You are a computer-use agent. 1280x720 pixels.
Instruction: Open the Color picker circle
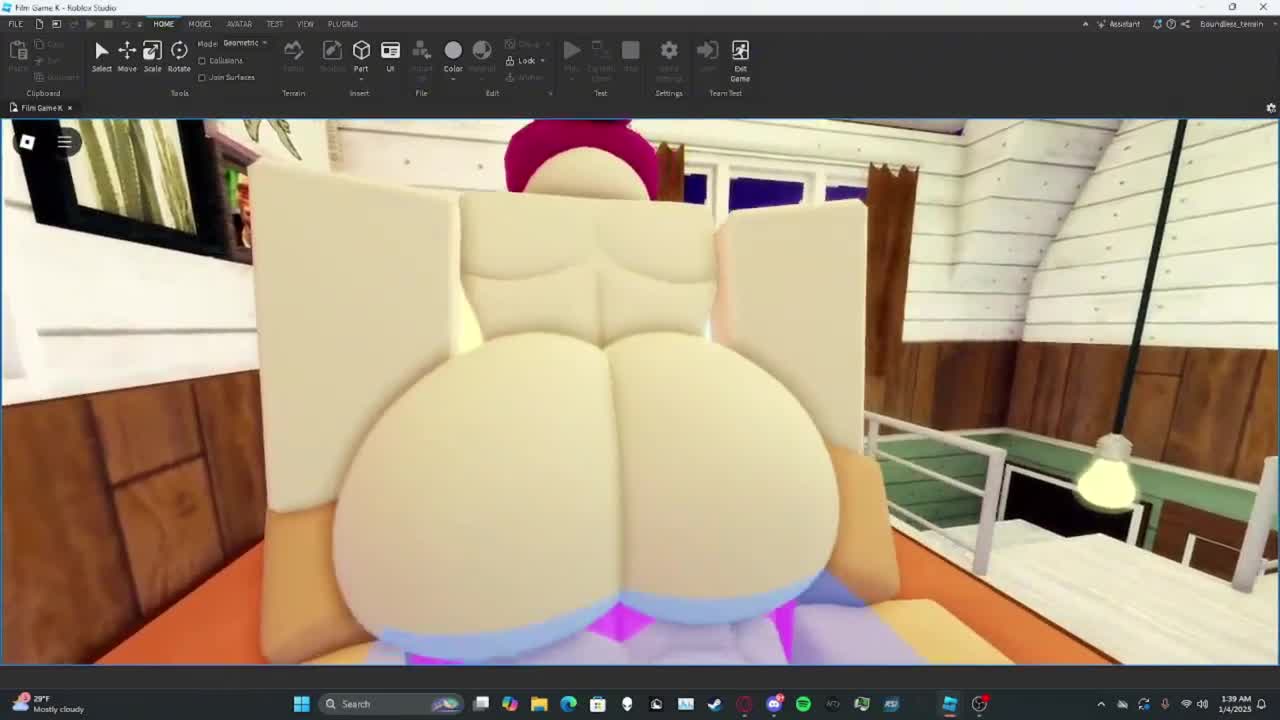[x=453, y=50]
